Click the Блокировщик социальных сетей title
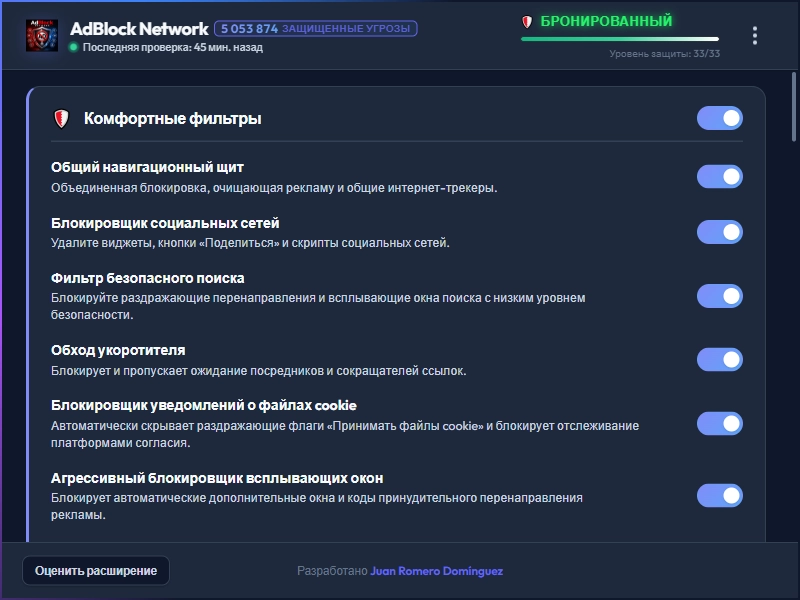 (165, 223)
